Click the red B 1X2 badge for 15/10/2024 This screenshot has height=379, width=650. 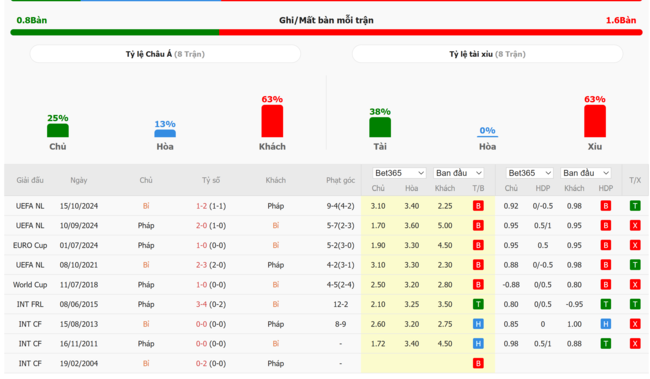(478, 206)
